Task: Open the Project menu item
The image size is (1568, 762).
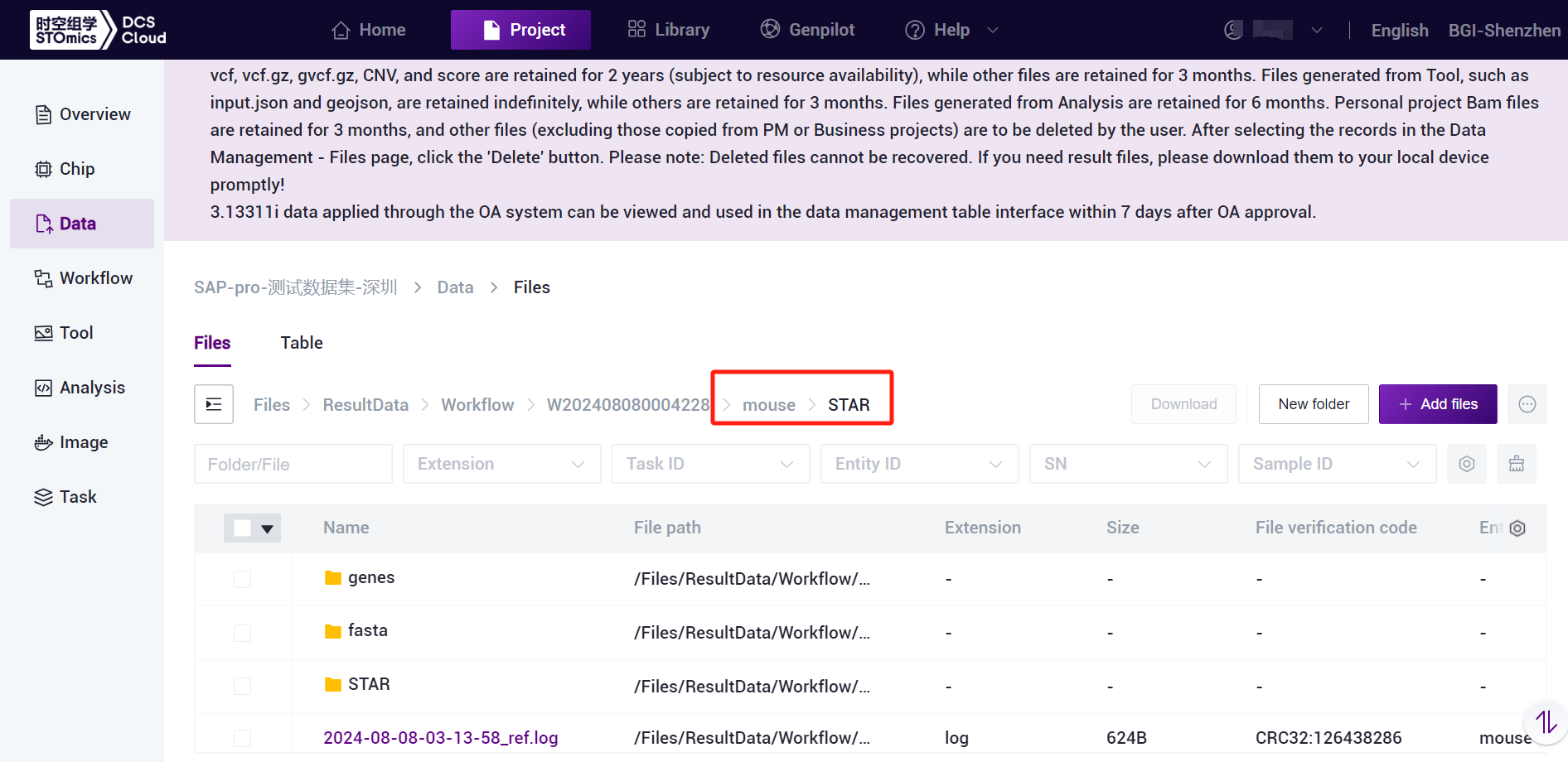Action: [520, 30]
